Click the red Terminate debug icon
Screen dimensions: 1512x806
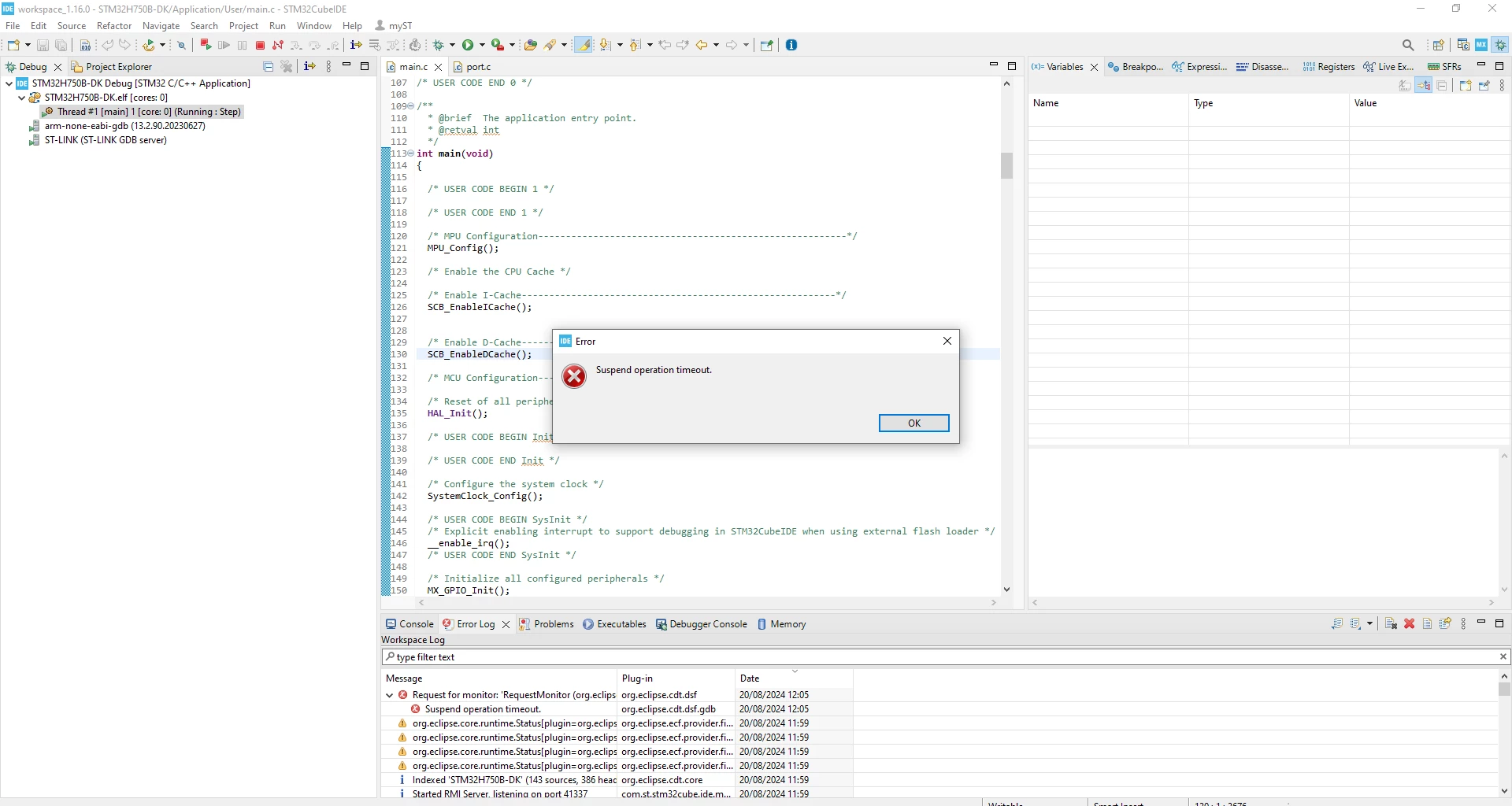point(261,45)
